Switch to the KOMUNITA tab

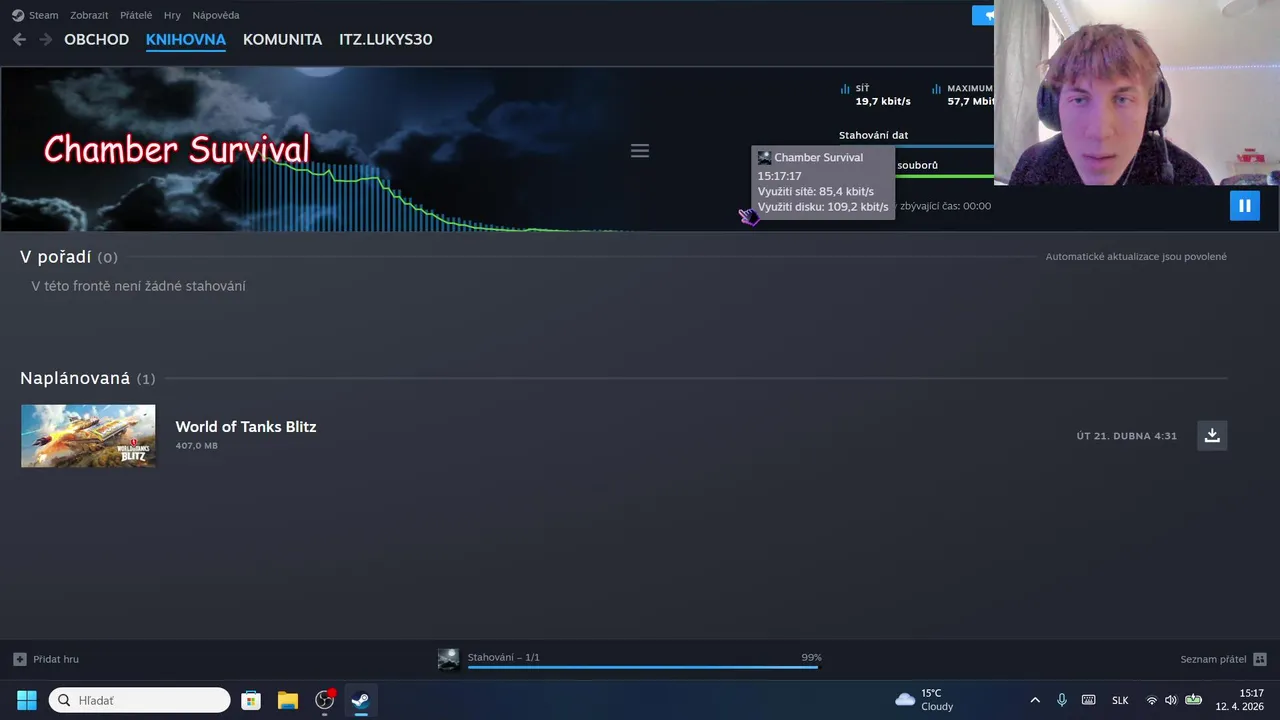282,39
